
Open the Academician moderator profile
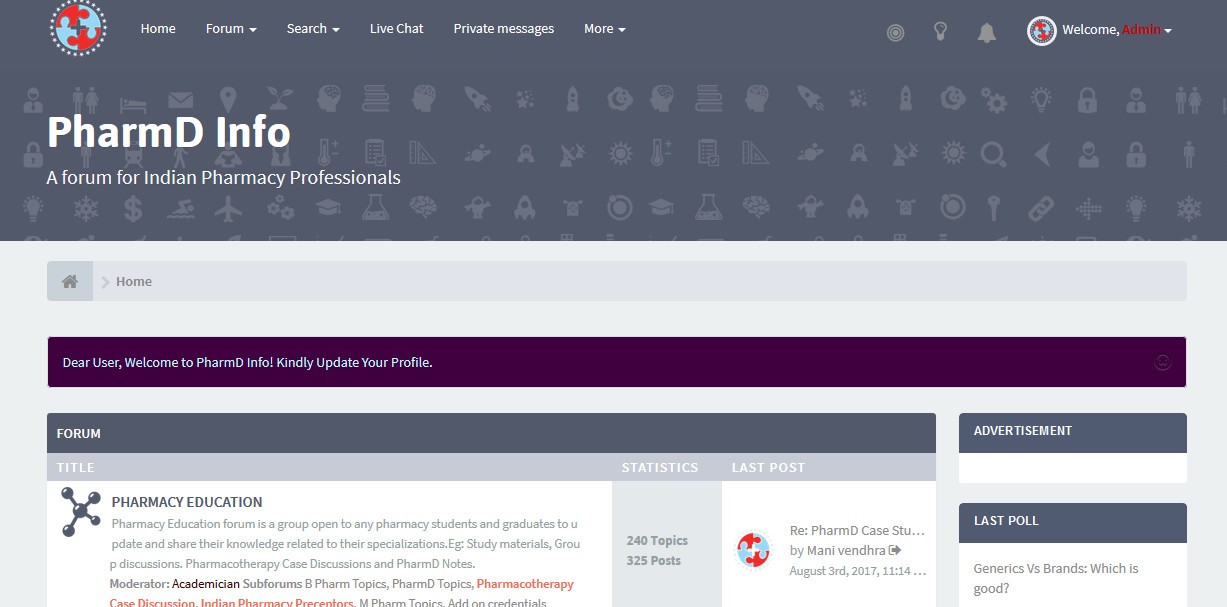tap(206, 583)
